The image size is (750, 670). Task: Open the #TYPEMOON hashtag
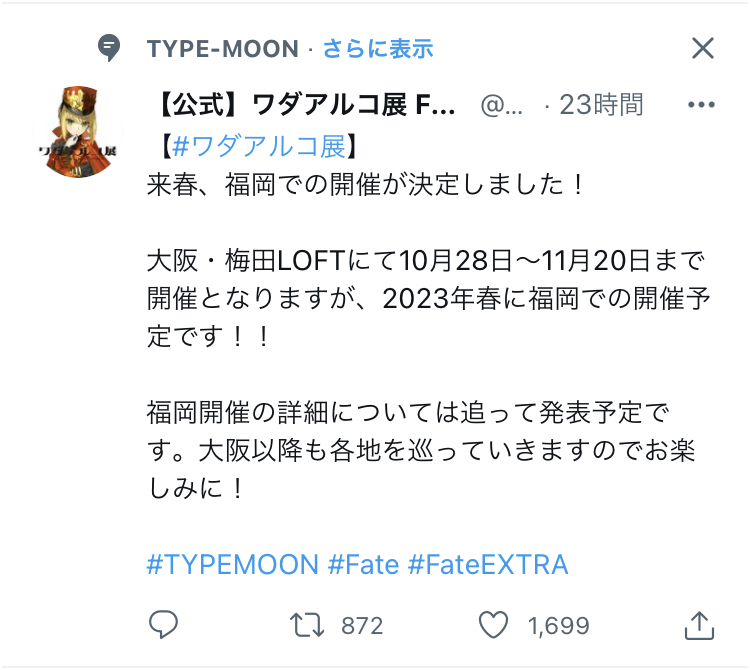click(232, 564)
